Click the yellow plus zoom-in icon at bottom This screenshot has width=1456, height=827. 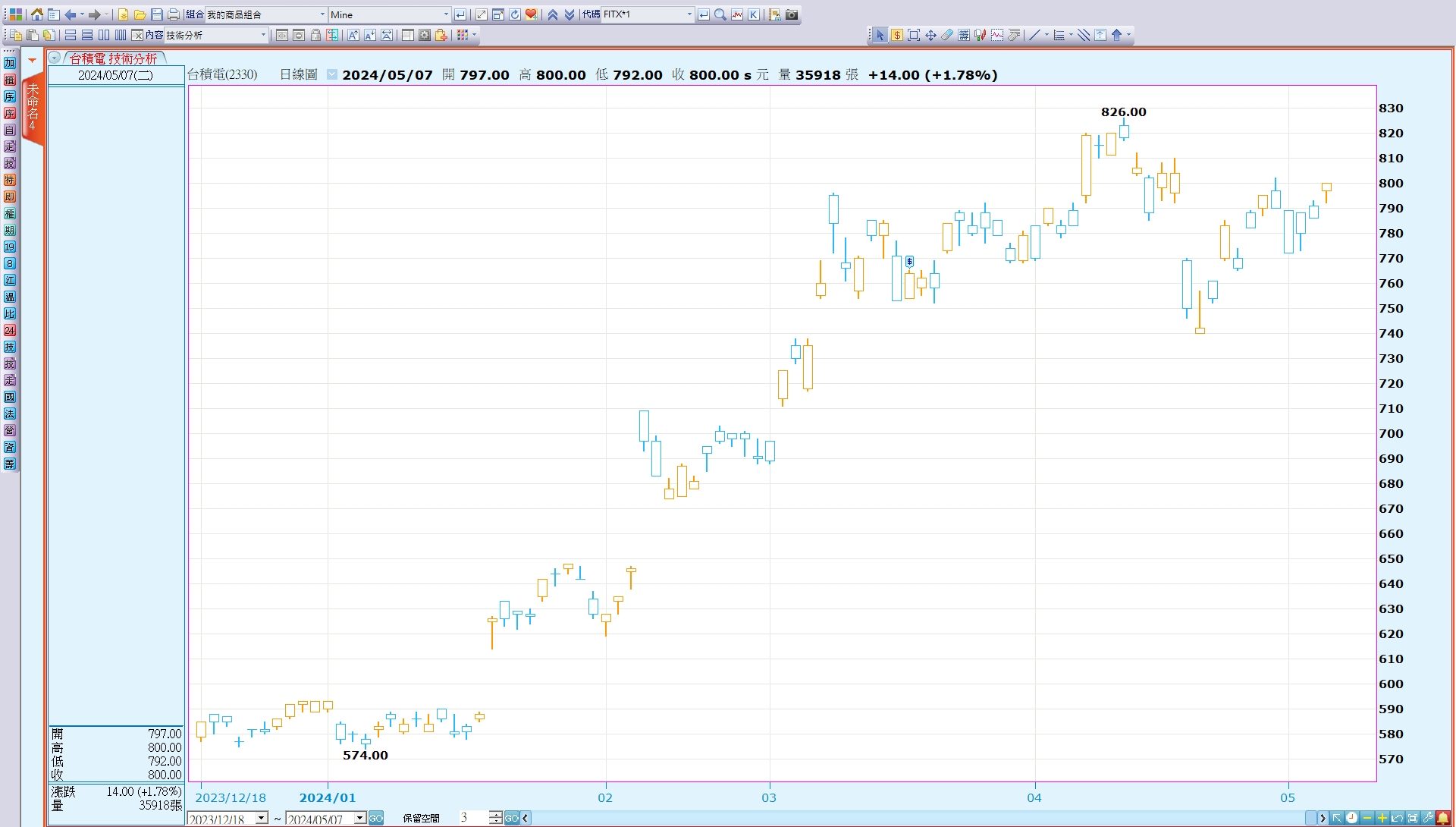(x=1382, y=818)
